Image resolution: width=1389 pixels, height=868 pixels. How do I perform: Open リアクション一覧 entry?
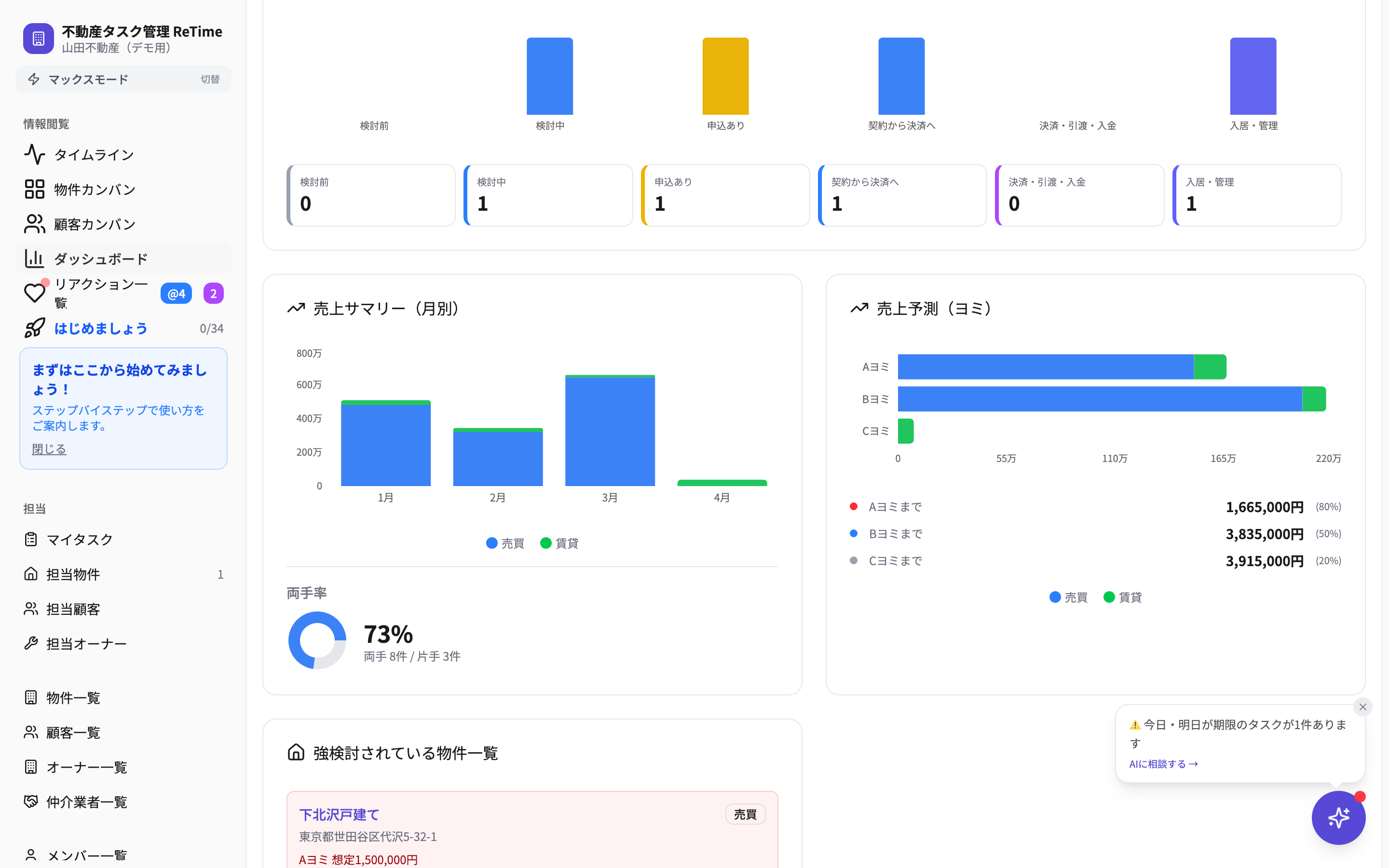click(101, 293)
